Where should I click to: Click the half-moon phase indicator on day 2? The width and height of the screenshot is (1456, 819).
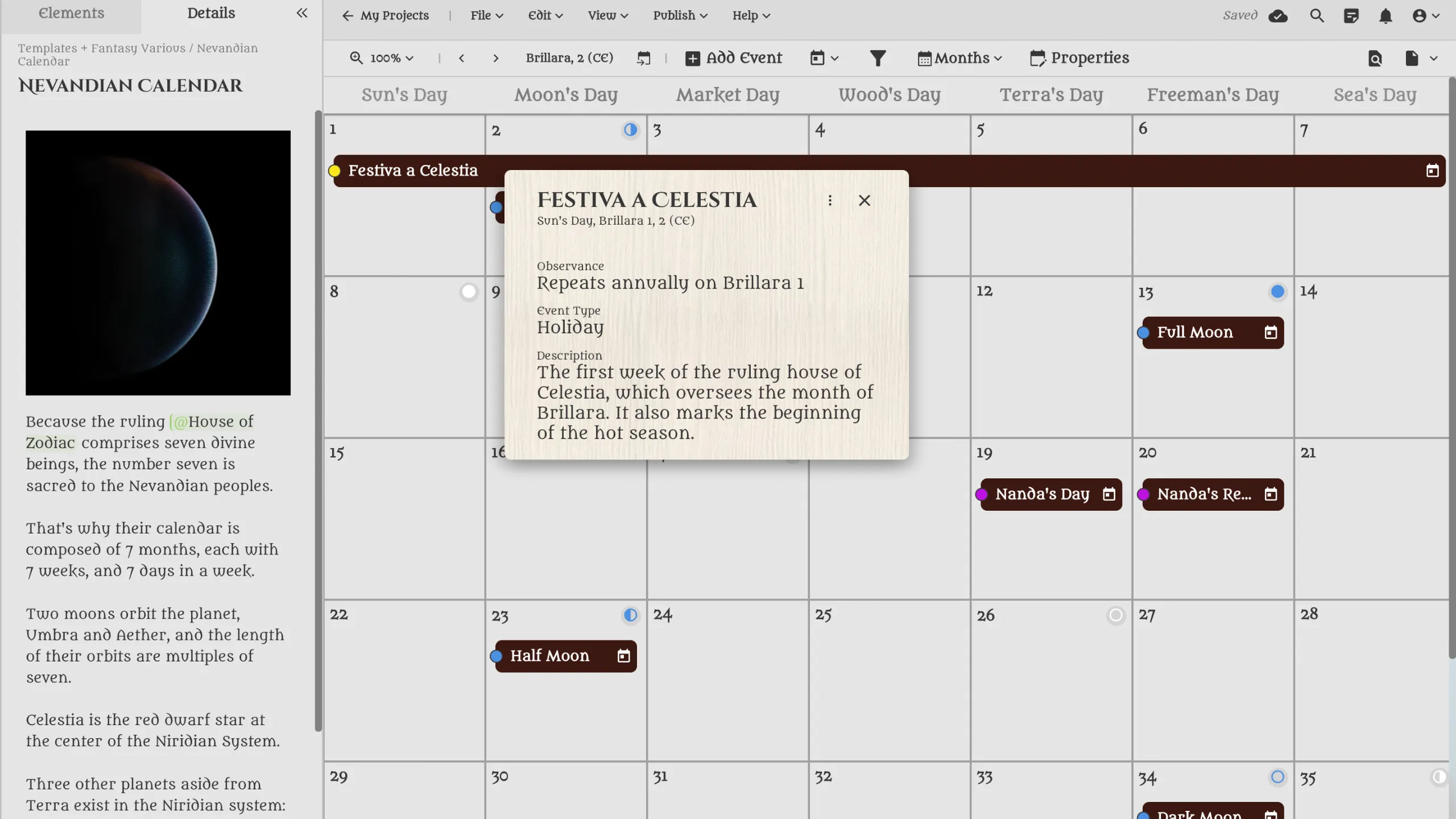tap(630, 130)
